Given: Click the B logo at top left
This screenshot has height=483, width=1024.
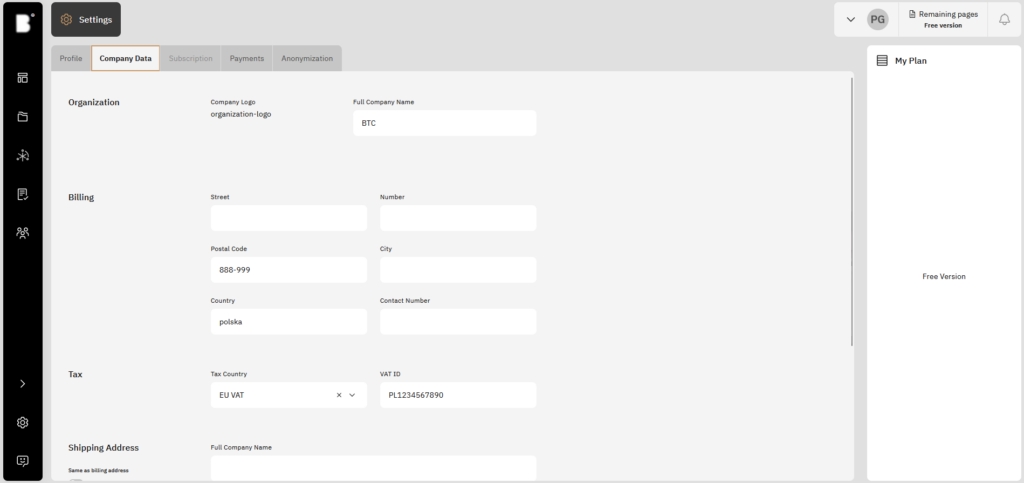Looking at the screenshot, I should coord(22,22).
